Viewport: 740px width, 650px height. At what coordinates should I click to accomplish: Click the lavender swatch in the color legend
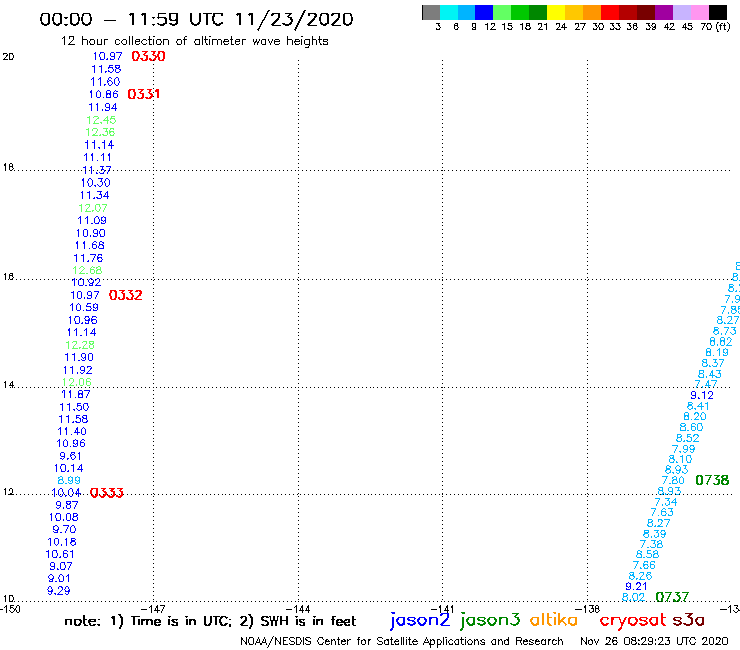coord(682,12)
